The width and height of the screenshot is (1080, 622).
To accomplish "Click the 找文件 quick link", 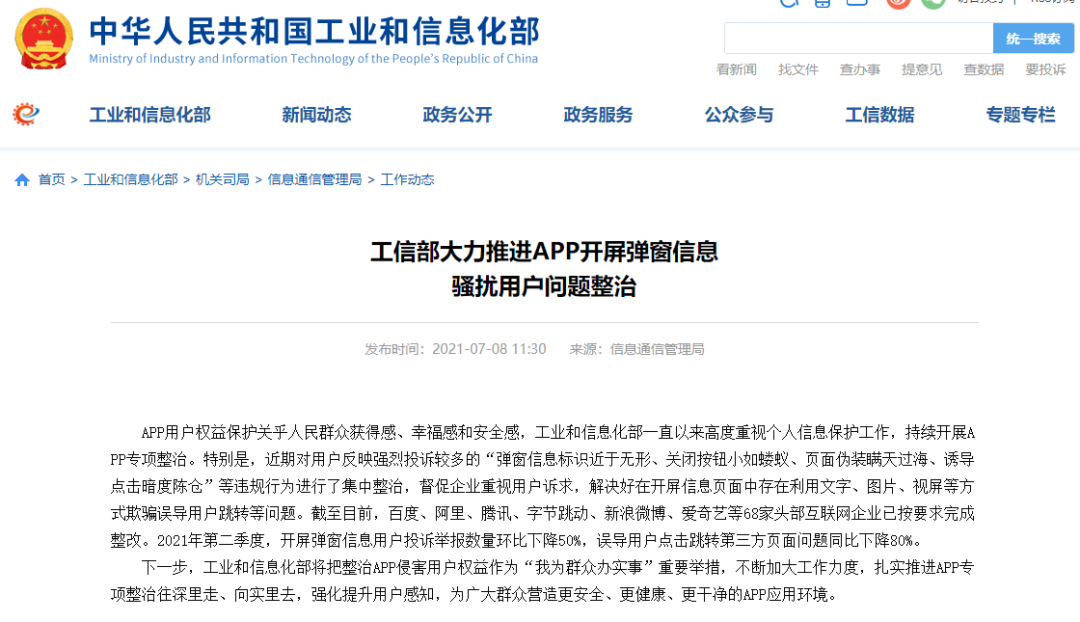I will (x=798, y=69).
